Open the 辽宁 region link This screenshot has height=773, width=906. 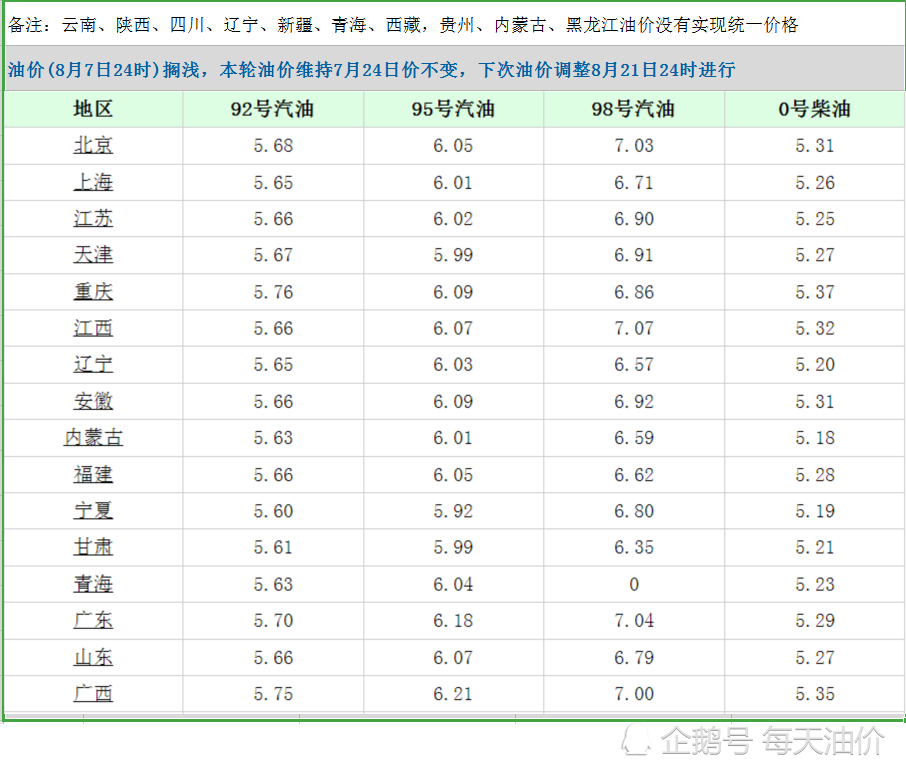tap(93, 365)
